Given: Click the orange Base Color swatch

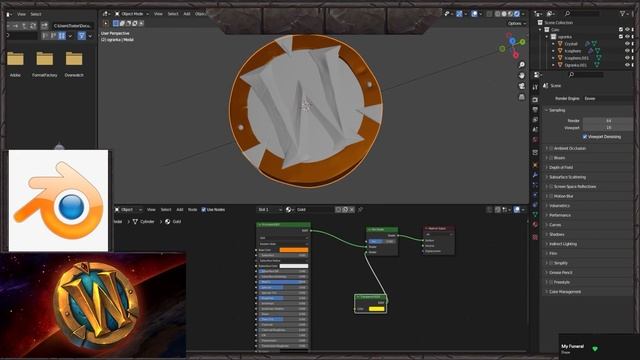Looking at the screenshot, I should (294, 250).
